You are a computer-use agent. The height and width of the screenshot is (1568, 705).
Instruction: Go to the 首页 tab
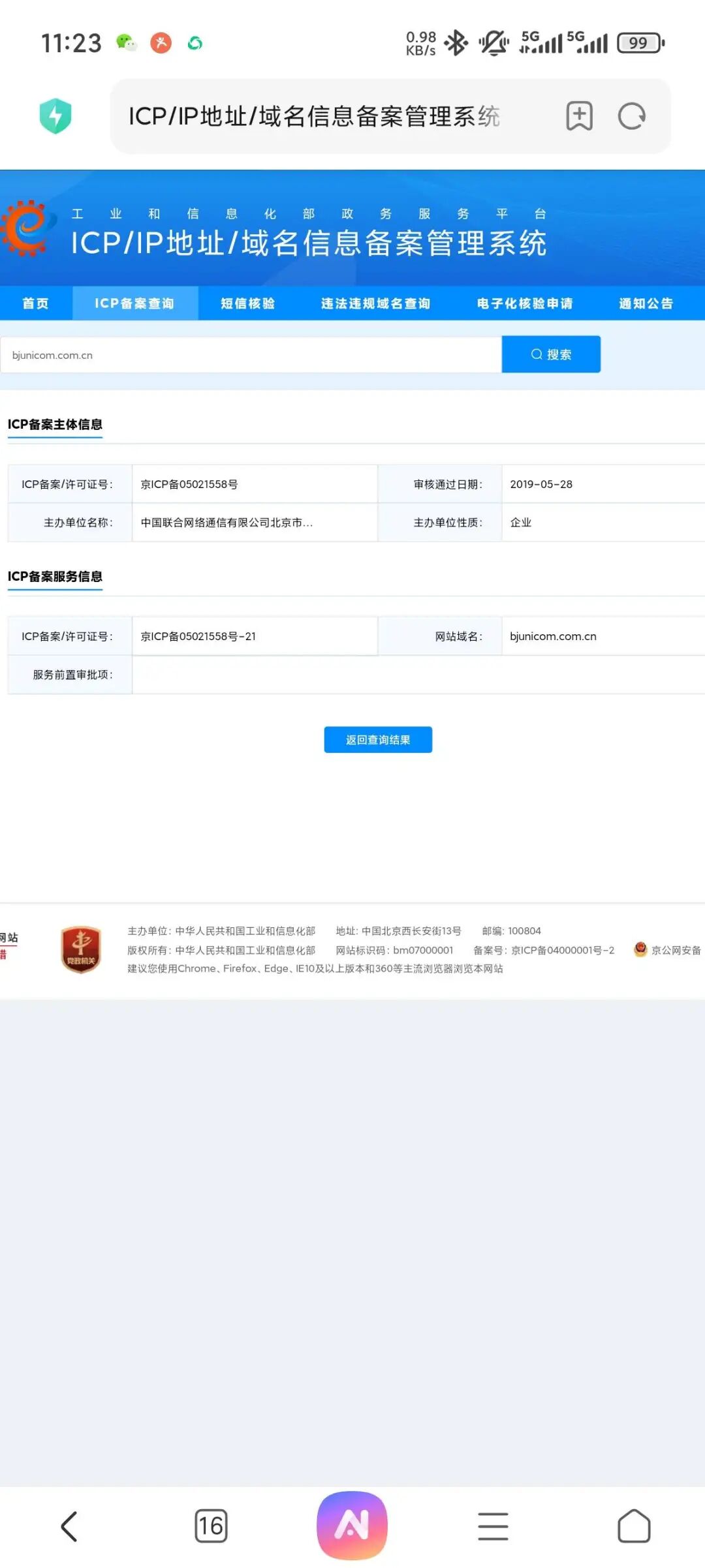(36, 303)
